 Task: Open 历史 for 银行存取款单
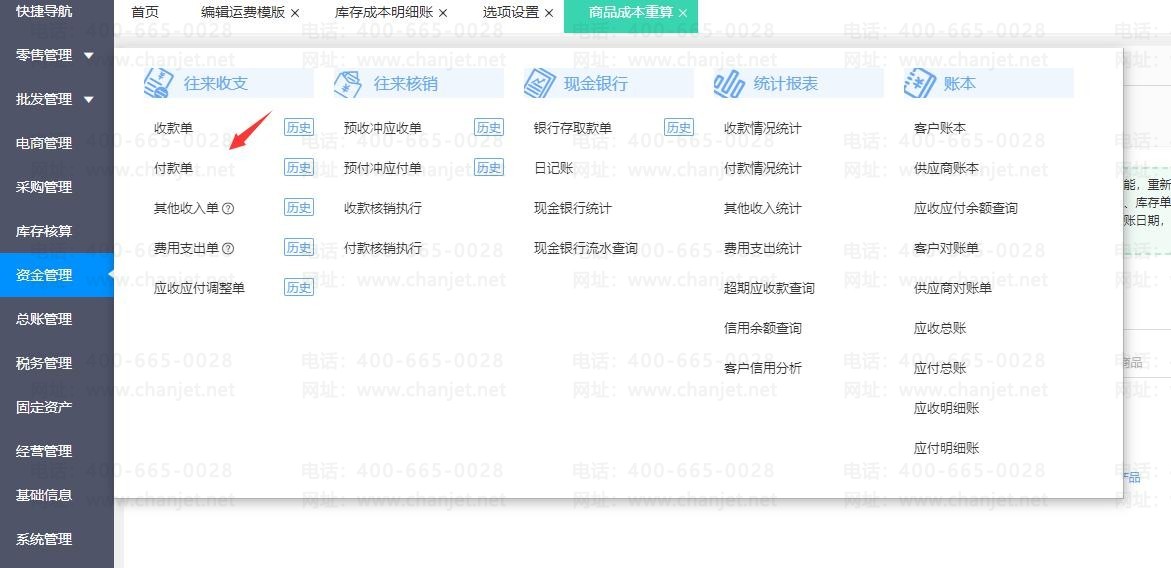point(678,128)
